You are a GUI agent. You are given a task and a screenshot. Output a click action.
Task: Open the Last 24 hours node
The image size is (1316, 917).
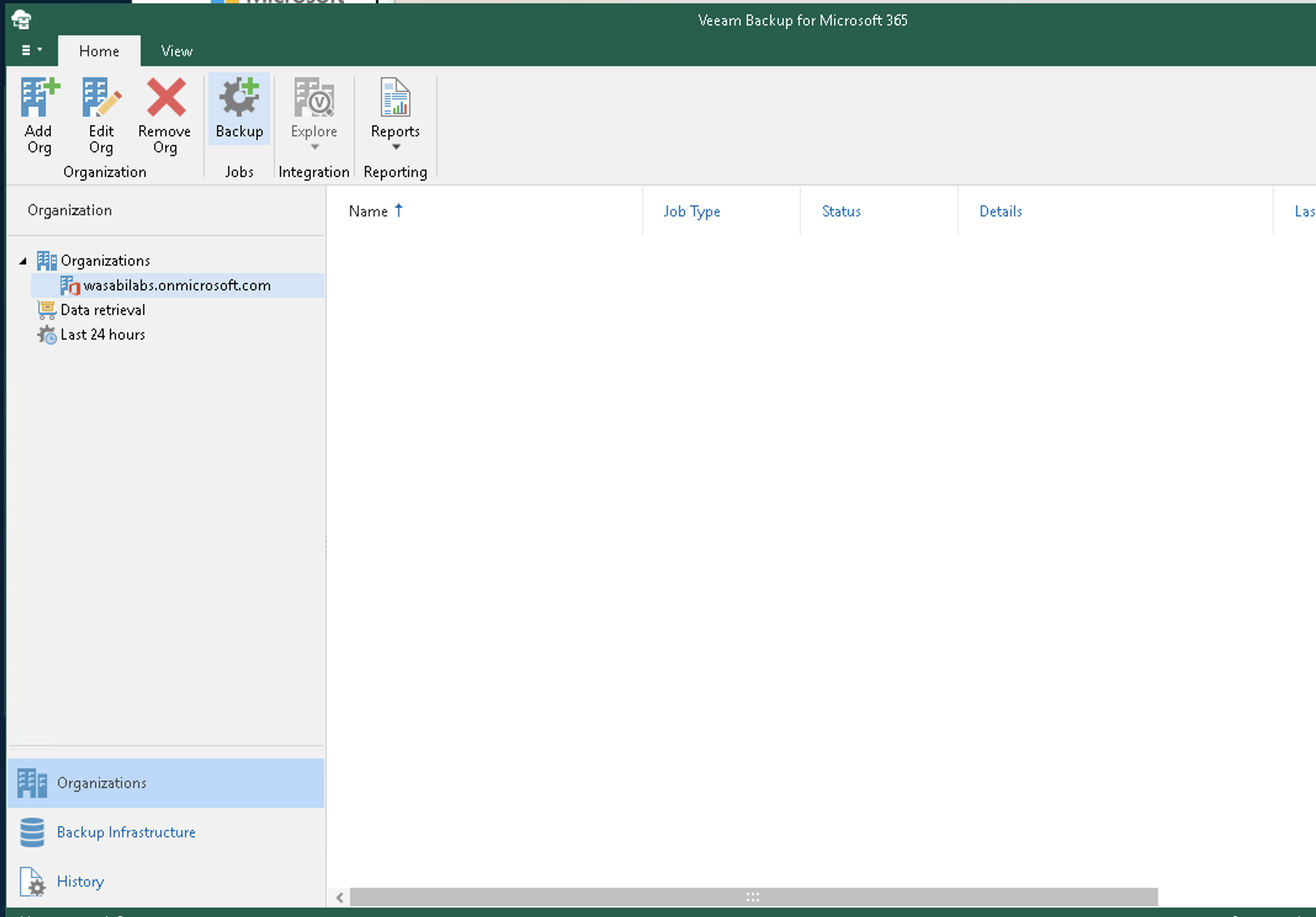(103, 335)
